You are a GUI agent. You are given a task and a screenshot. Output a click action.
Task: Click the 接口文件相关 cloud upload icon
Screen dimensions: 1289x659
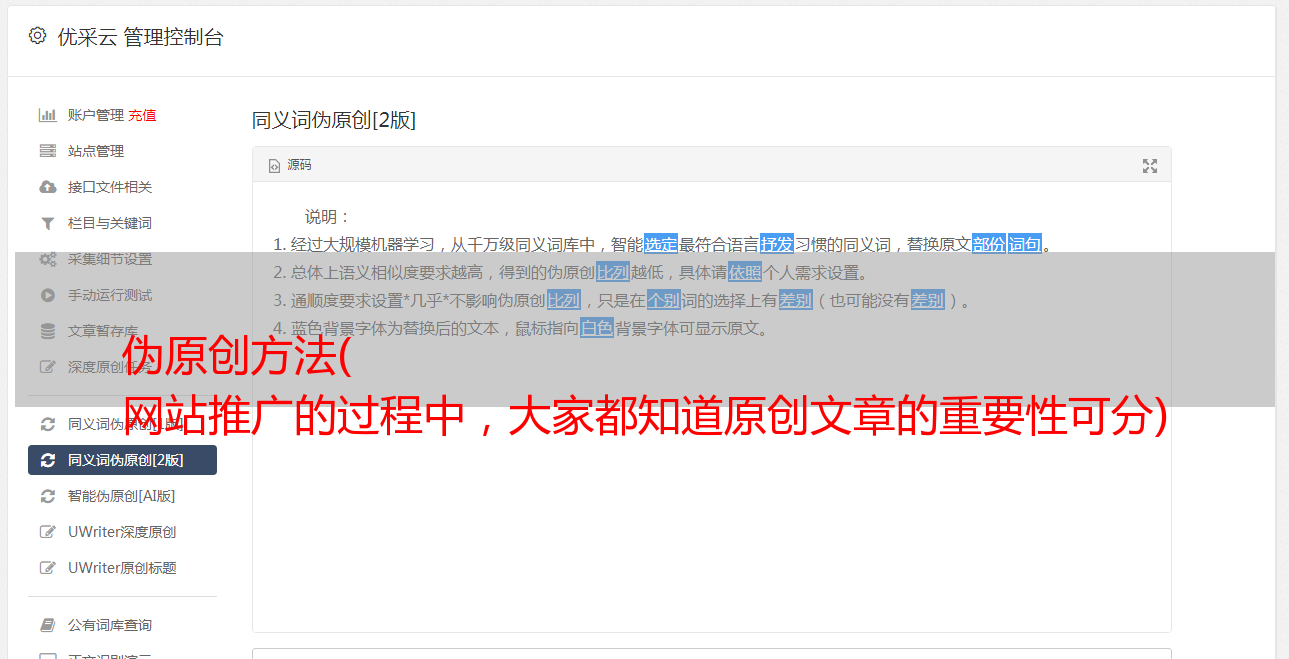click(x=47, y=187)
